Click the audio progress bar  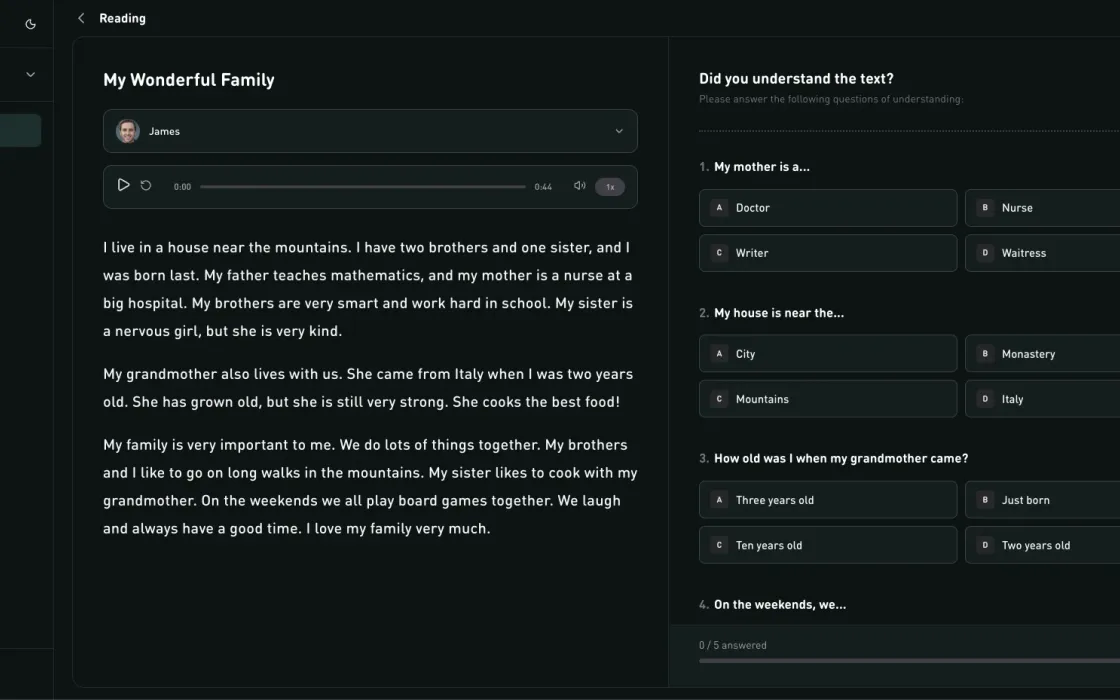point(362,186)
